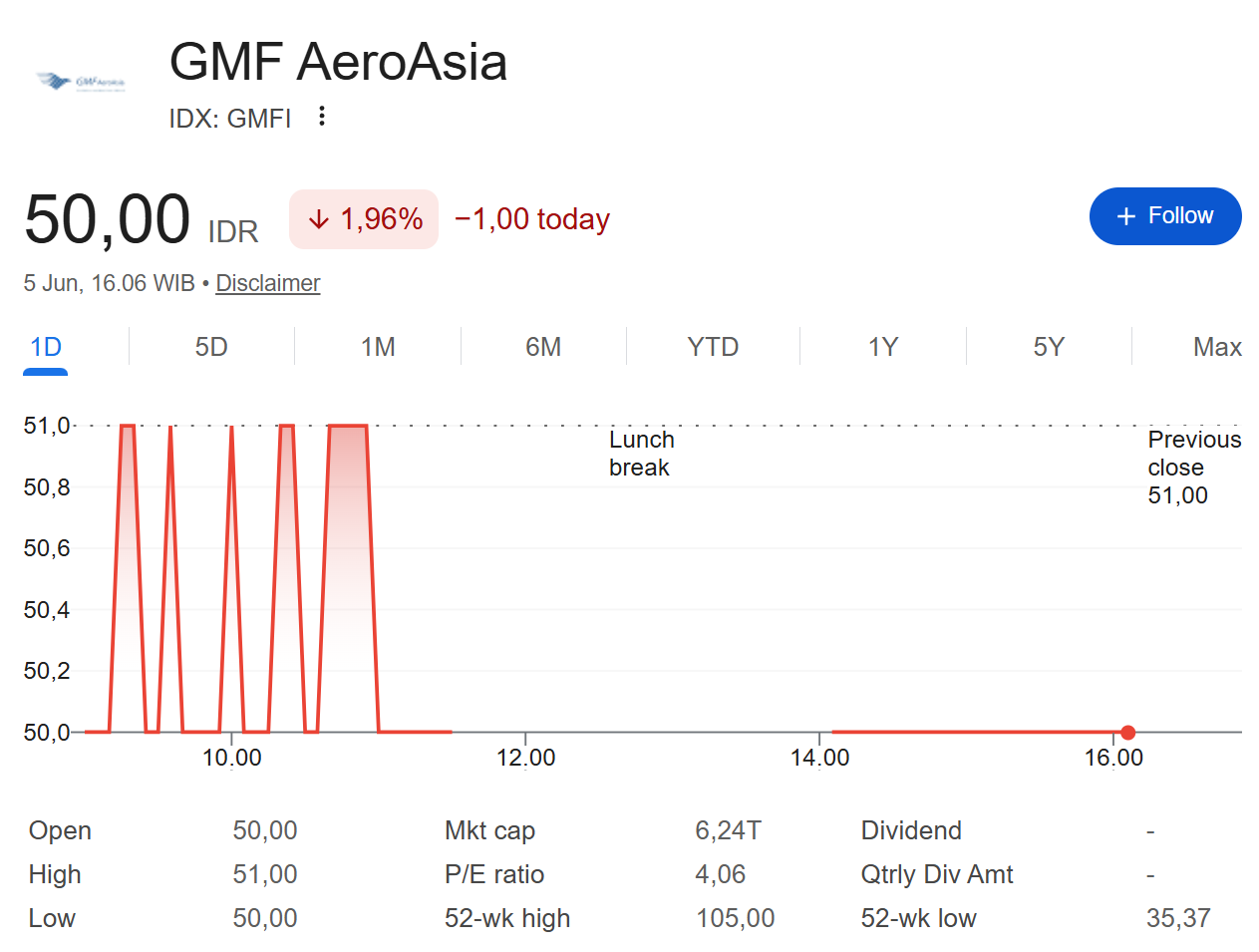Click the 14.00 time axis label
The width and height of the screenshot is (1259, 952).
point(820,758)
